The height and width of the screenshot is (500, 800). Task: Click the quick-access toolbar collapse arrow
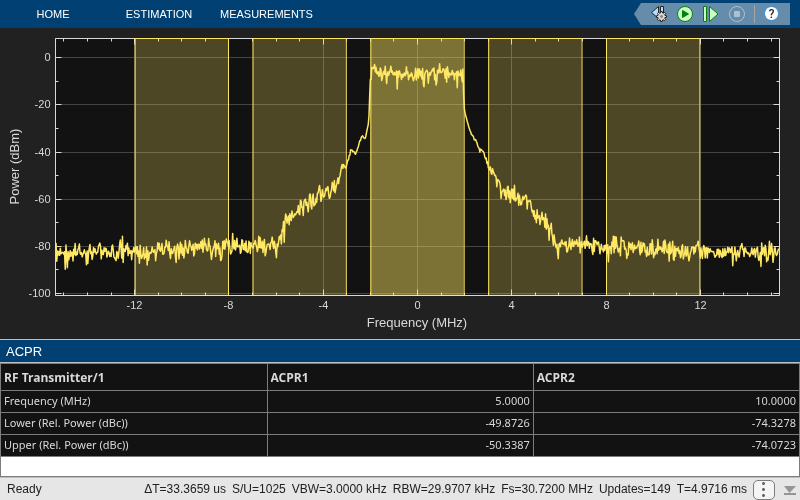click(639, 14)
